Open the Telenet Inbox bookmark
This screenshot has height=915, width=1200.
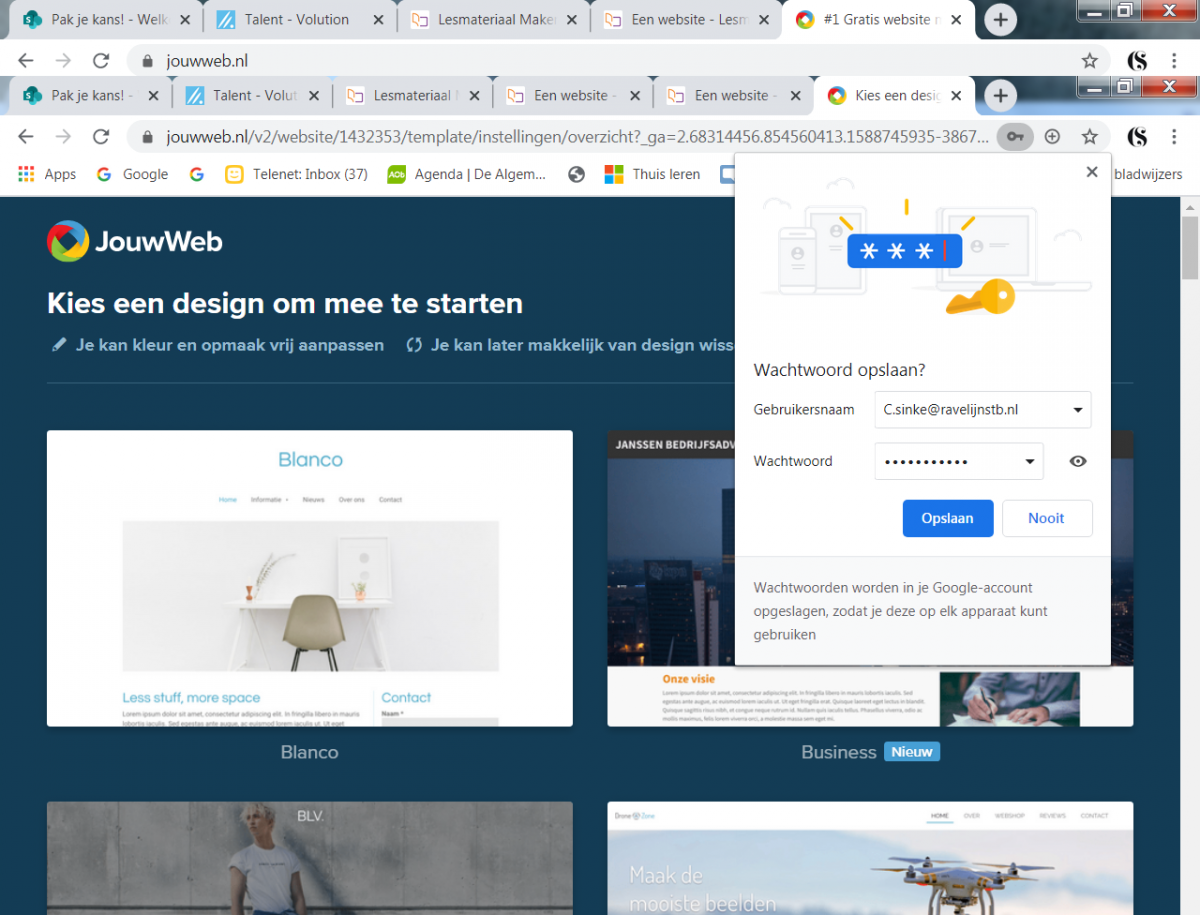pos(297,174)
